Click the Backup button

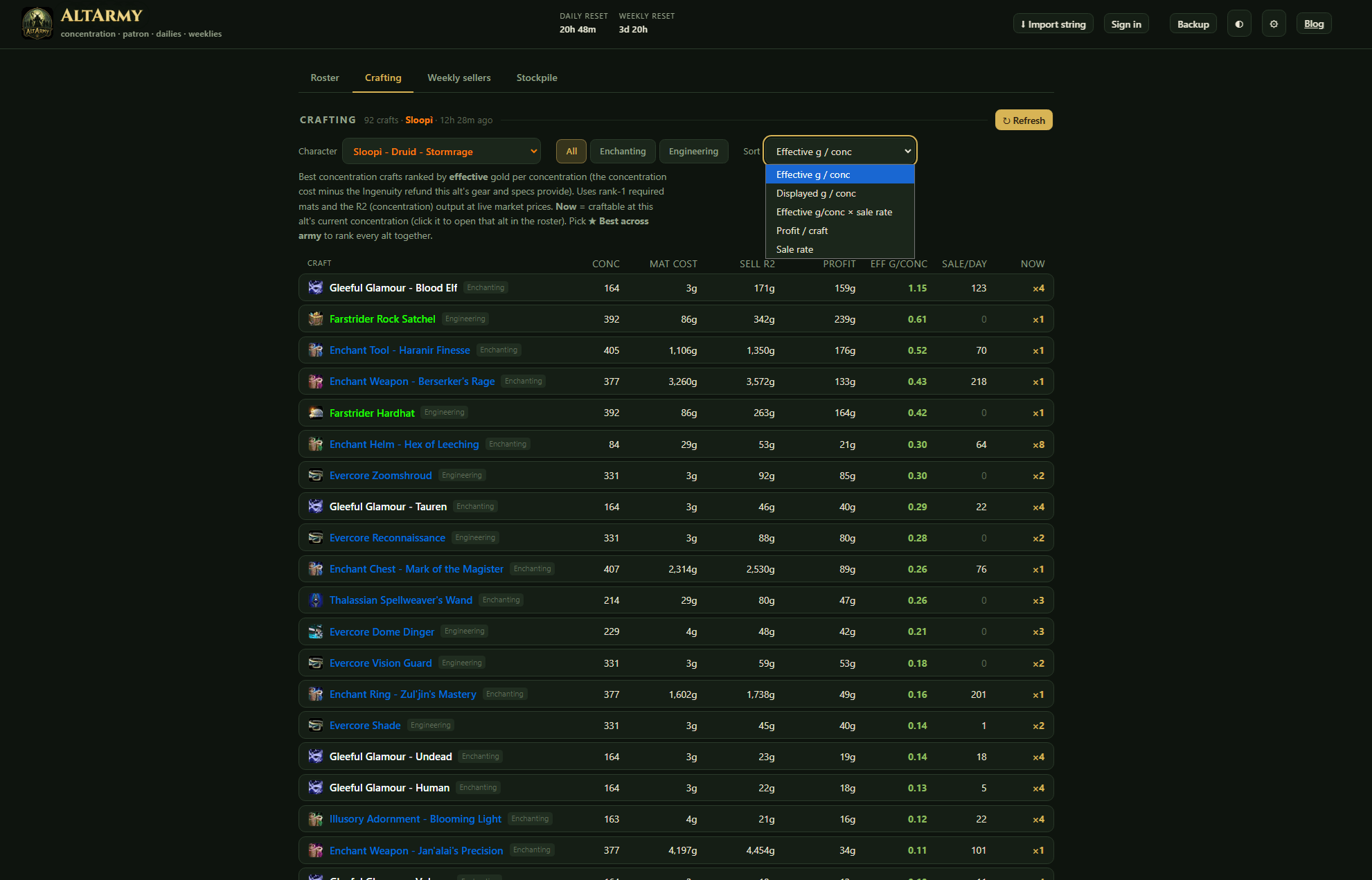click(1193, 24)
